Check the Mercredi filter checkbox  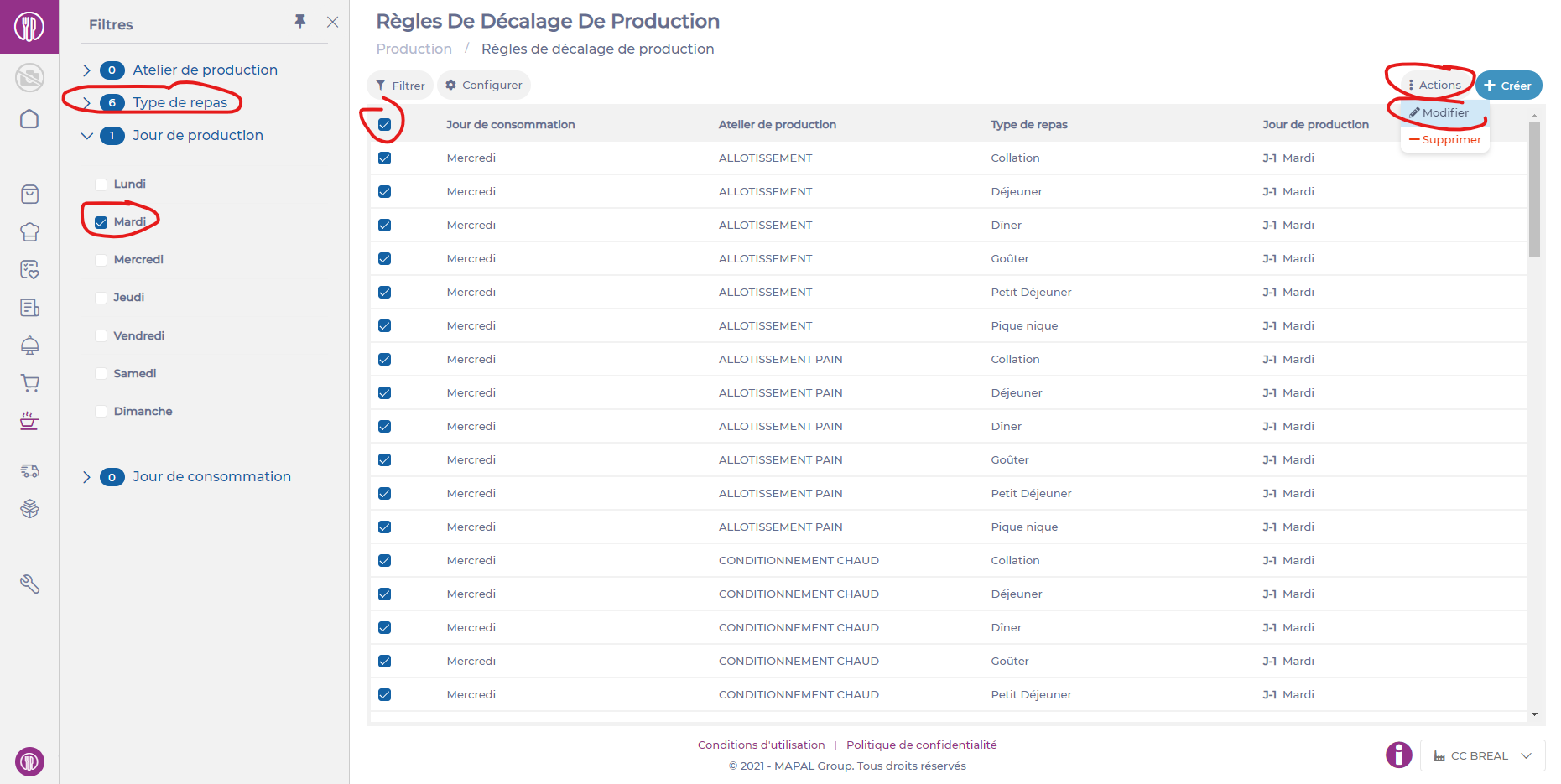pos(101,260)
